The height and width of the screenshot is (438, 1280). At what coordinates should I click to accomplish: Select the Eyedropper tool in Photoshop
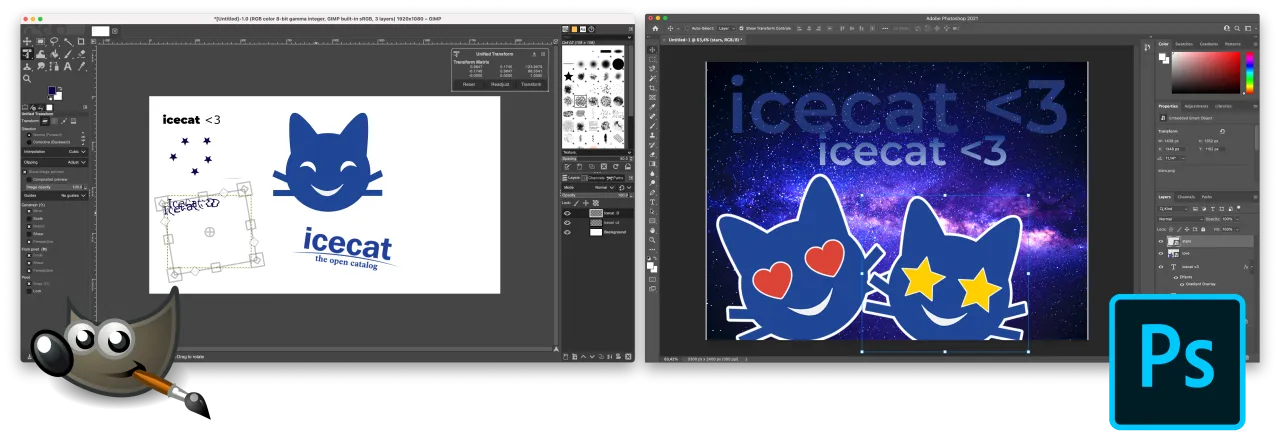click(652, 107)
